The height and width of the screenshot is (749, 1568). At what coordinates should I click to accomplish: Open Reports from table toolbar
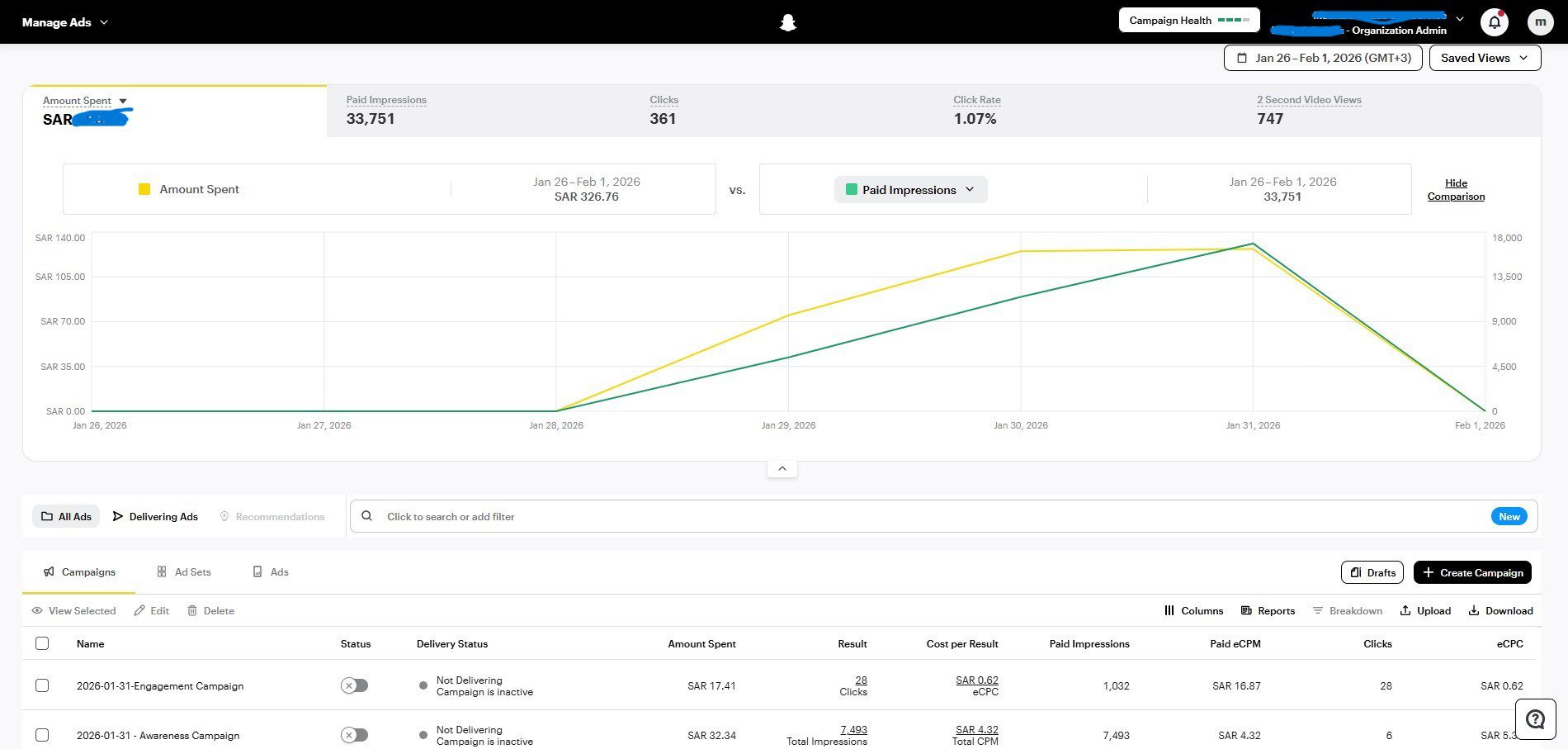pos(1268,611)
